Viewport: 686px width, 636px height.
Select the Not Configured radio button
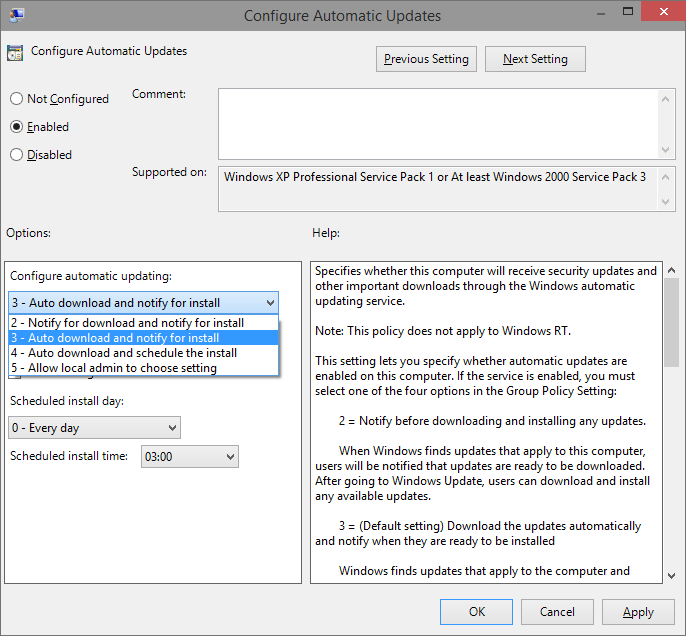tap(16, 99)
